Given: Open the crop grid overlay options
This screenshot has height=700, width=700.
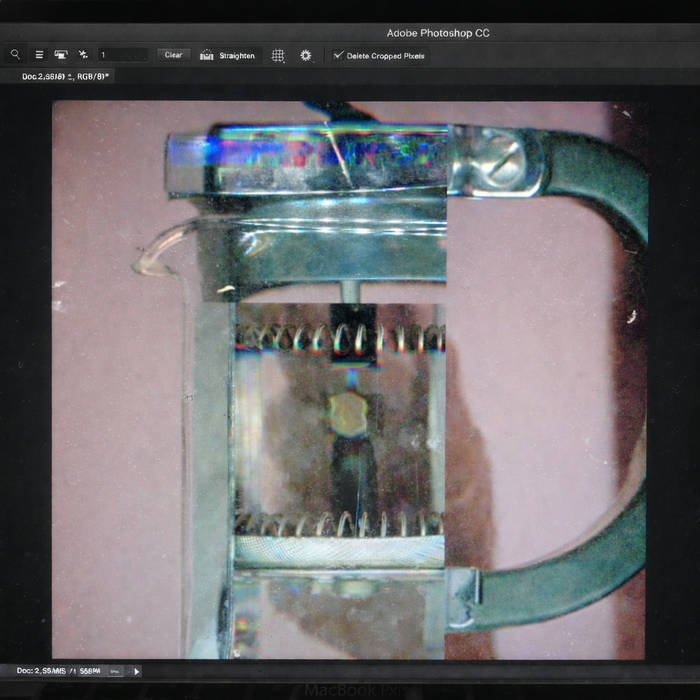Looking at the screenshot, I should tap(278, 55).
